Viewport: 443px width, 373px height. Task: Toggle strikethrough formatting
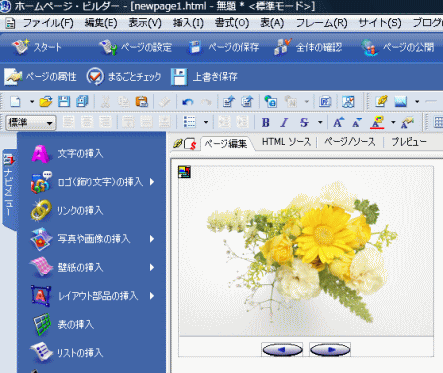(304, 123)
